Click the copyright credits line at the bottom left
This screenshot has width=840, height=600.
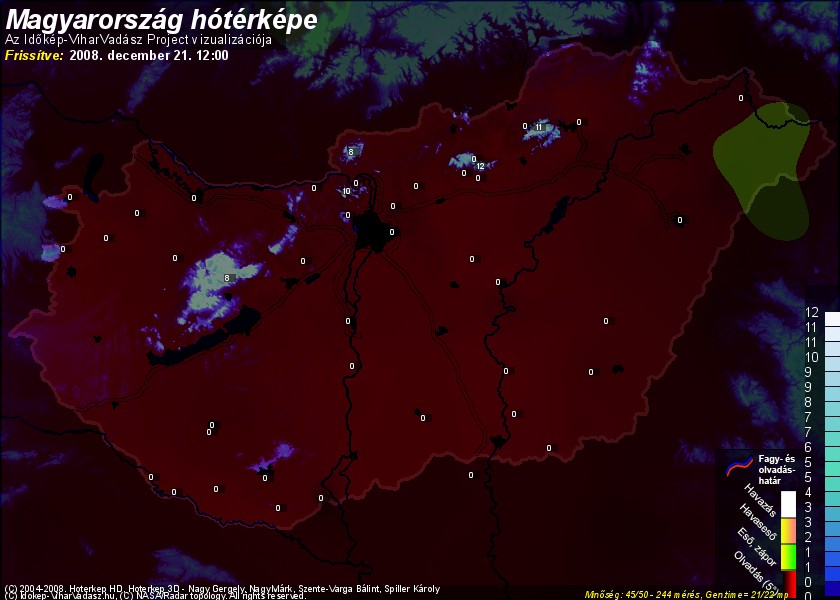[x=220, y=589]
